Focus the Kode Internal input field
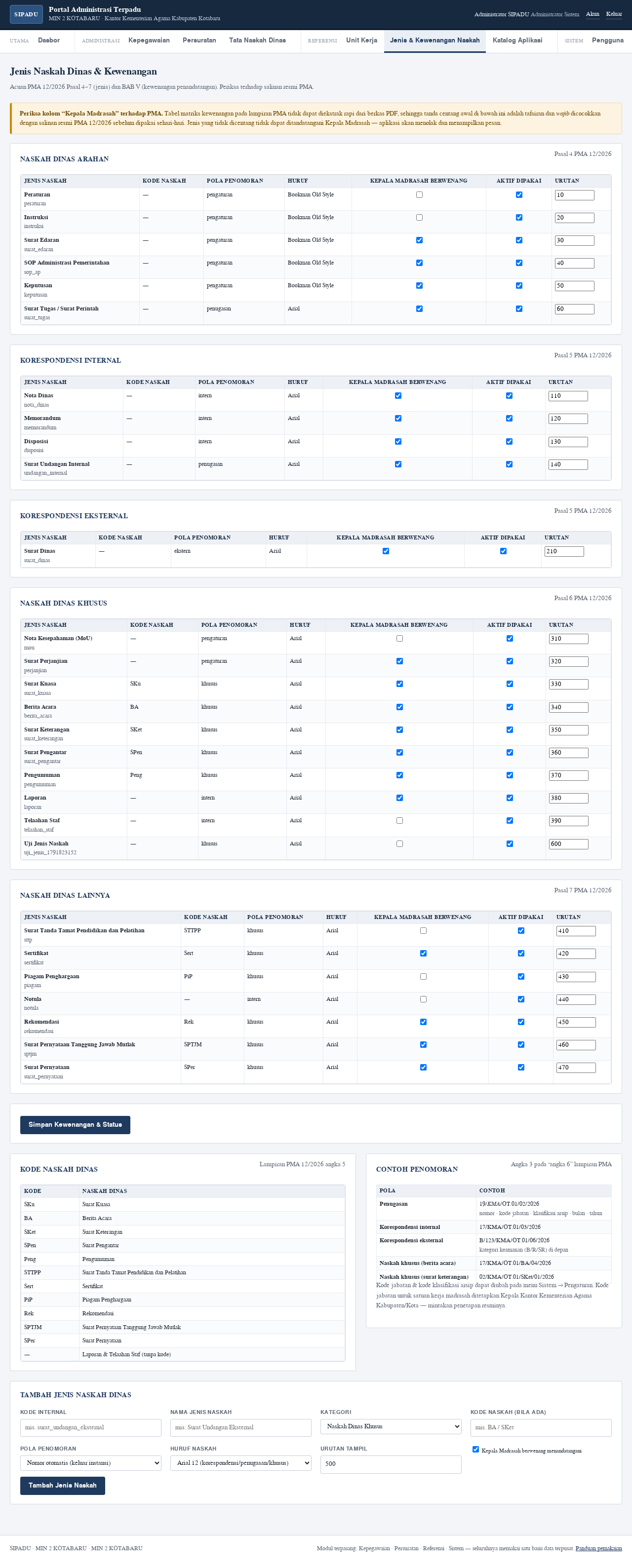The height and width of the screenshot is (1568, 632). [91, 1427]
